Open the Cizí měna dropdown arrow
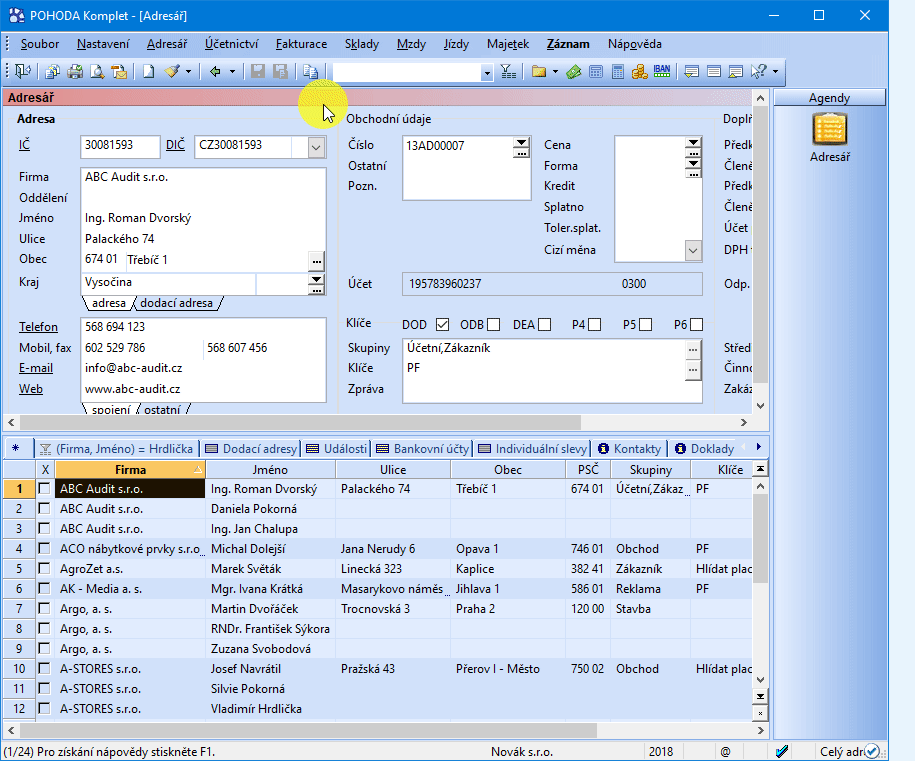915x761 pixels. pos(693,251)
